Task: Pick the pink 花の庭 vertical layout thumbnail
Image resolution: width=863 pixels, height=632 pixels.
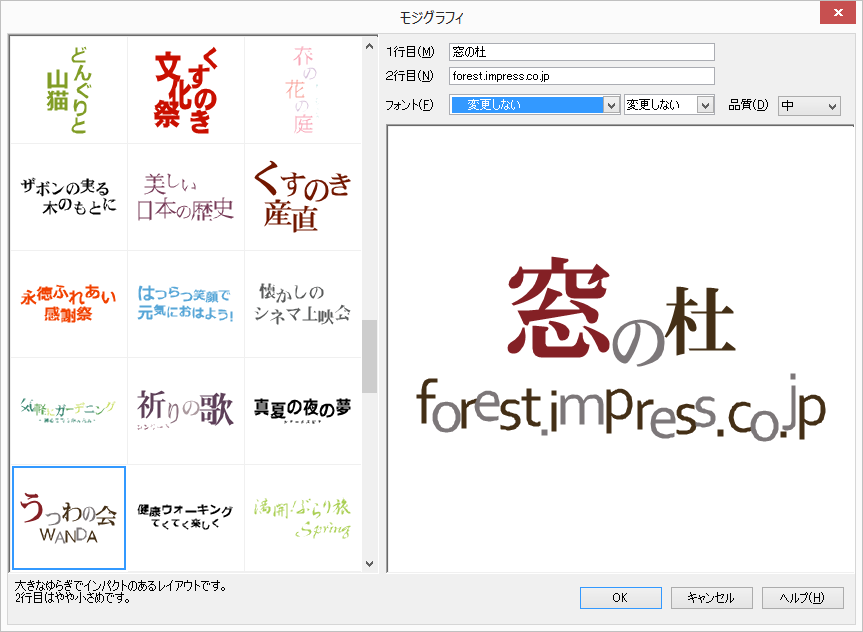Action: (x=303, y=90)
